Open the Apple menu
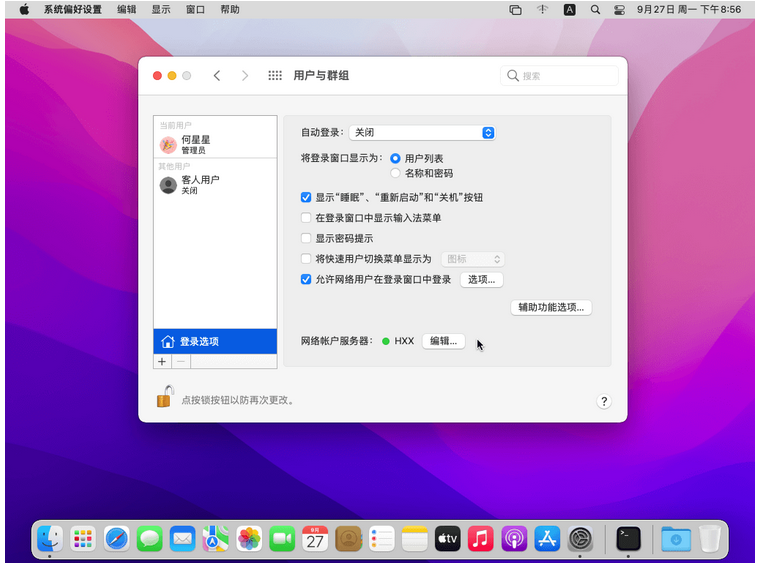This screenshot has width=757, height=563. click(x=24, y=10)
